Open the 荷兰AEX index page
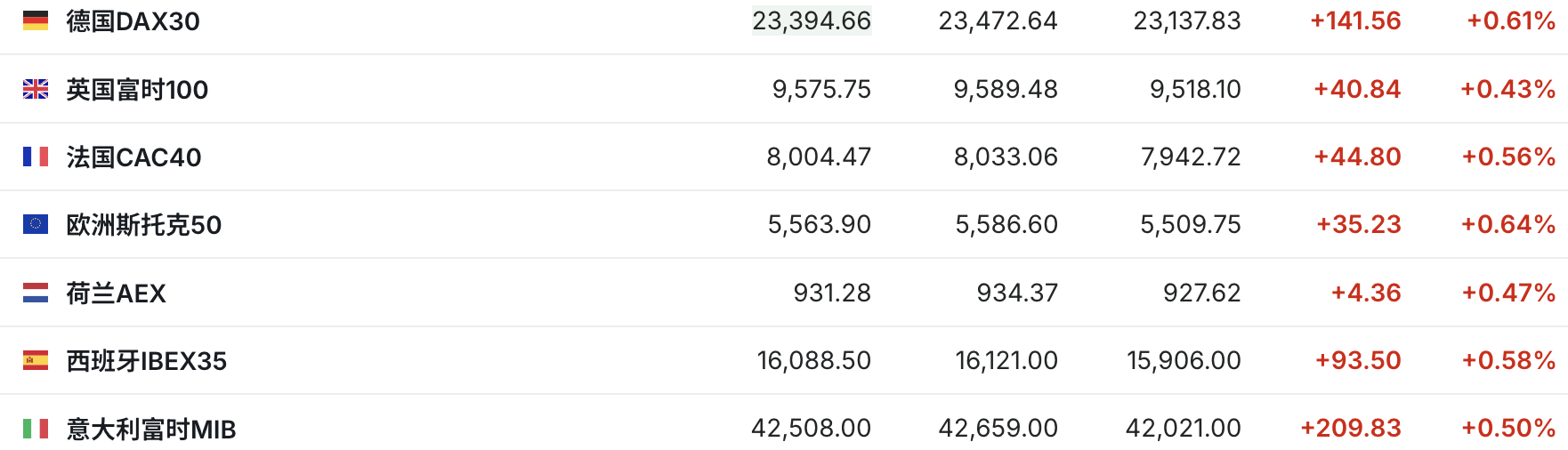The height and width of the screenshot is (450, 1568). 117,293
